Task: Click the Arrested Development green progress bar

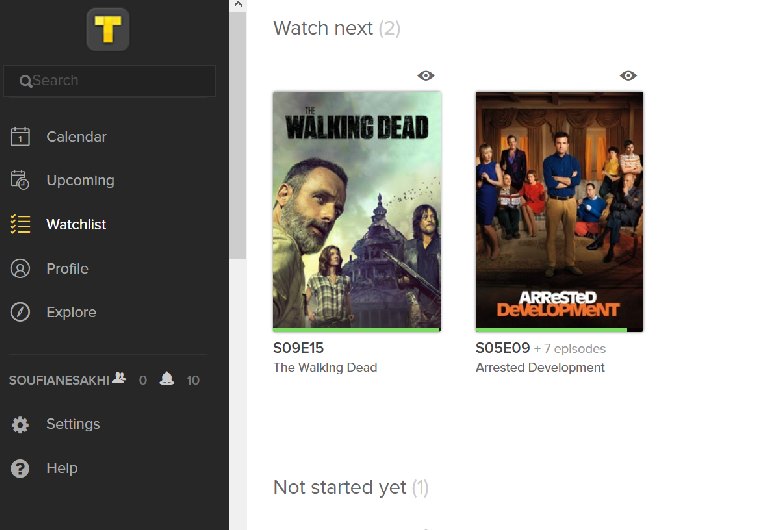Action: (551, 330)
